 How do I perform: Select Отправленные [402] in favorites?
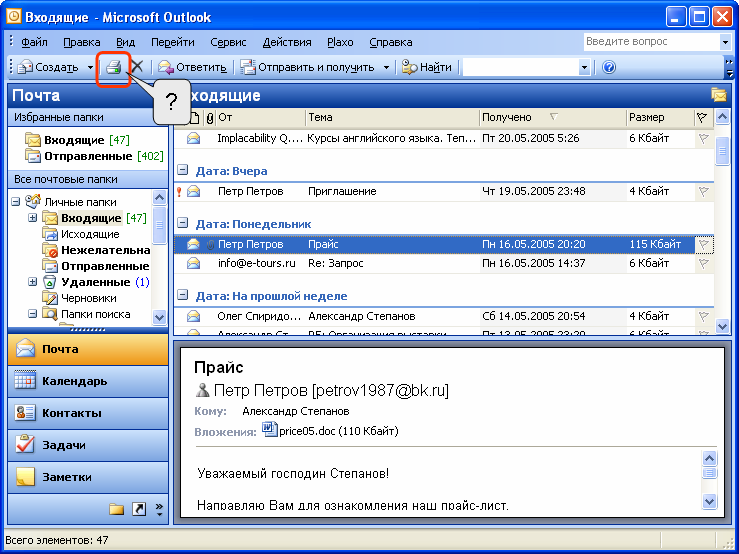(94, 156)
